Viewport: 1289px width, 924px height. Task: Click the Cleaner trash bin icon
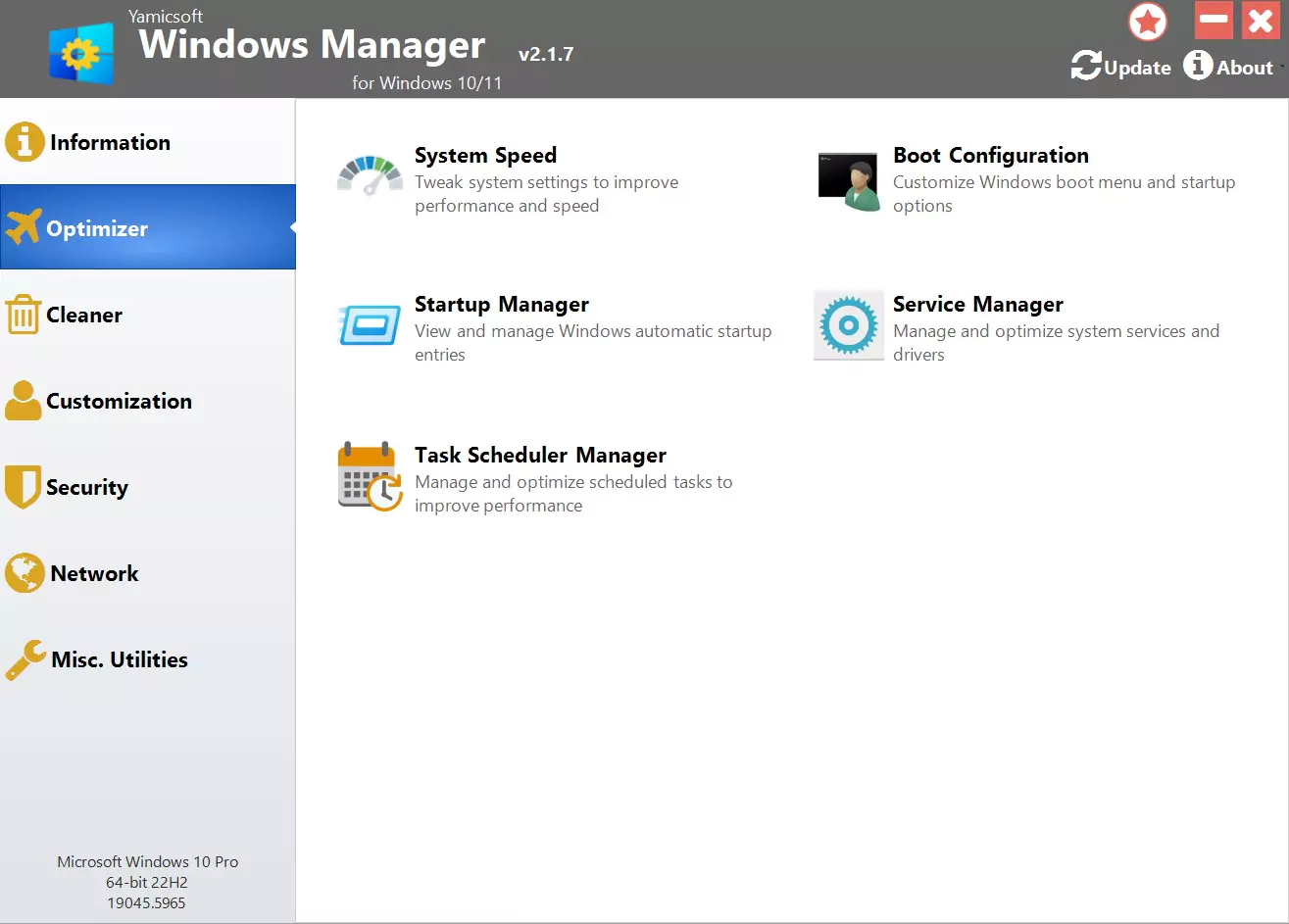[x=23, y=315]
